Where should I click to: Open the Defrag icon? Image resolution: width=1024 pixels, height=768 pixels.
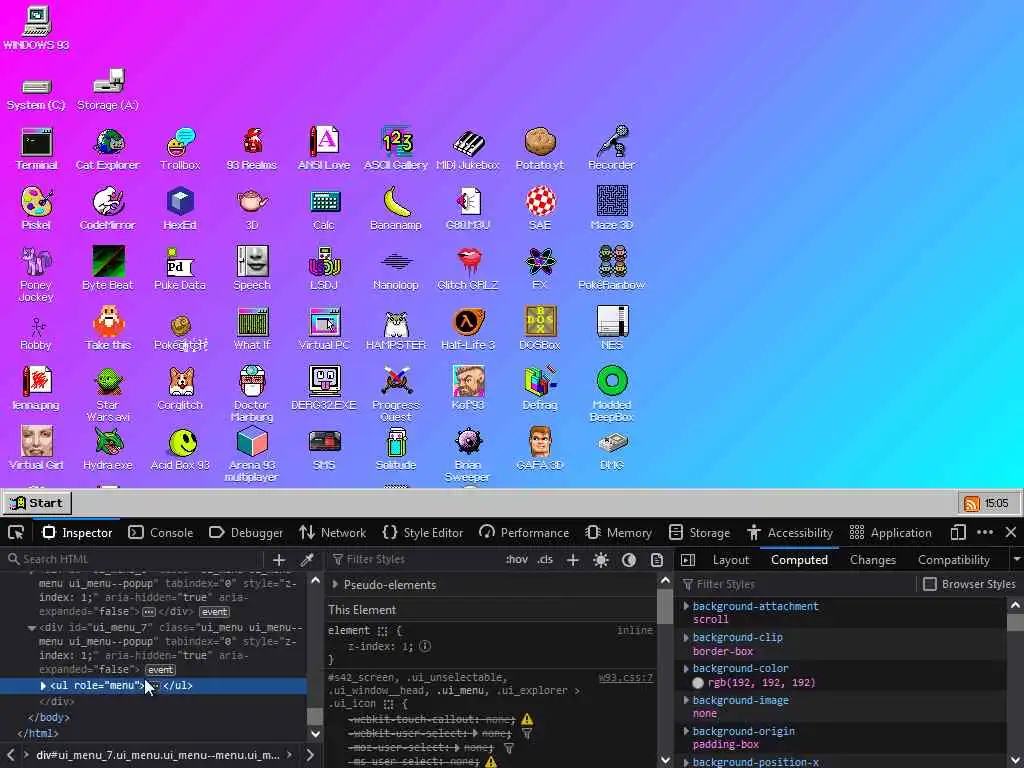click(x=539, y=389)
